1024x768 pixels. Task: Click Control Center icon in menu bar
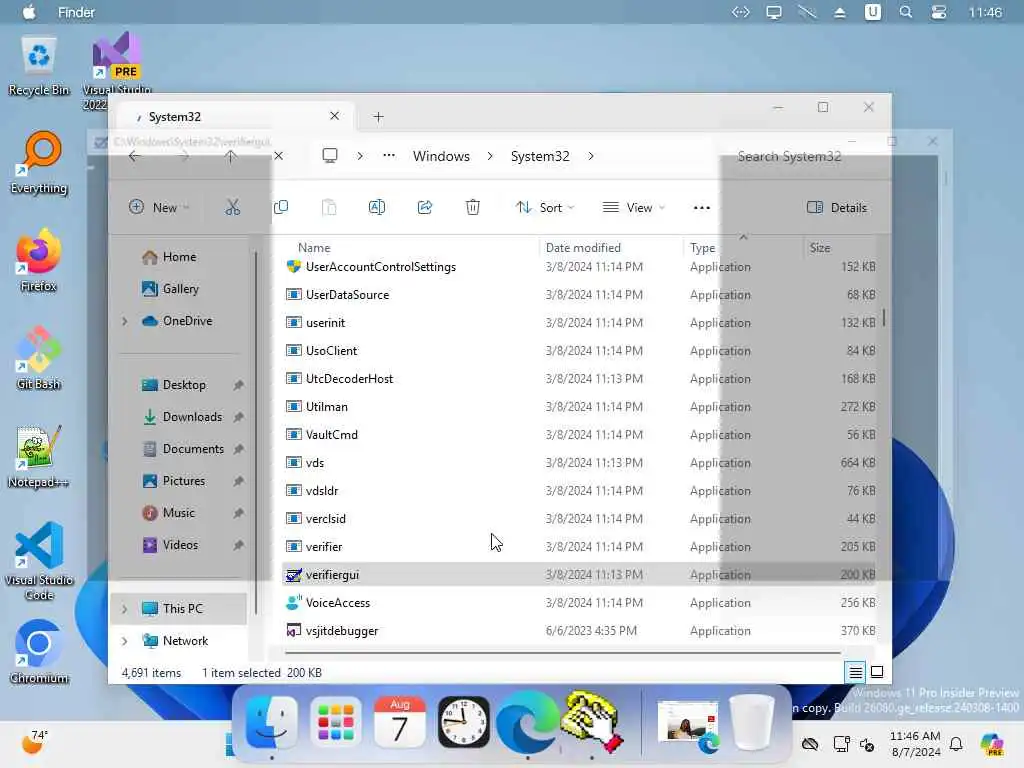tap(938, 12)
